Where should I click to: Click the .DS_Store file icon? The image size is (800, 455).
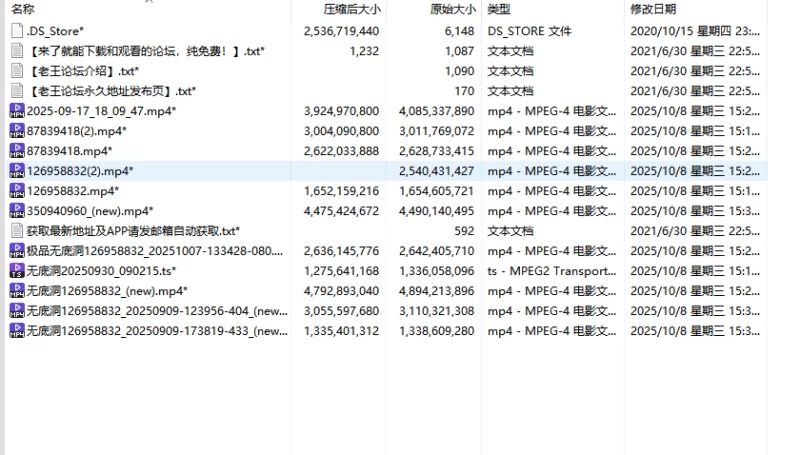click(x=16, y=31)
